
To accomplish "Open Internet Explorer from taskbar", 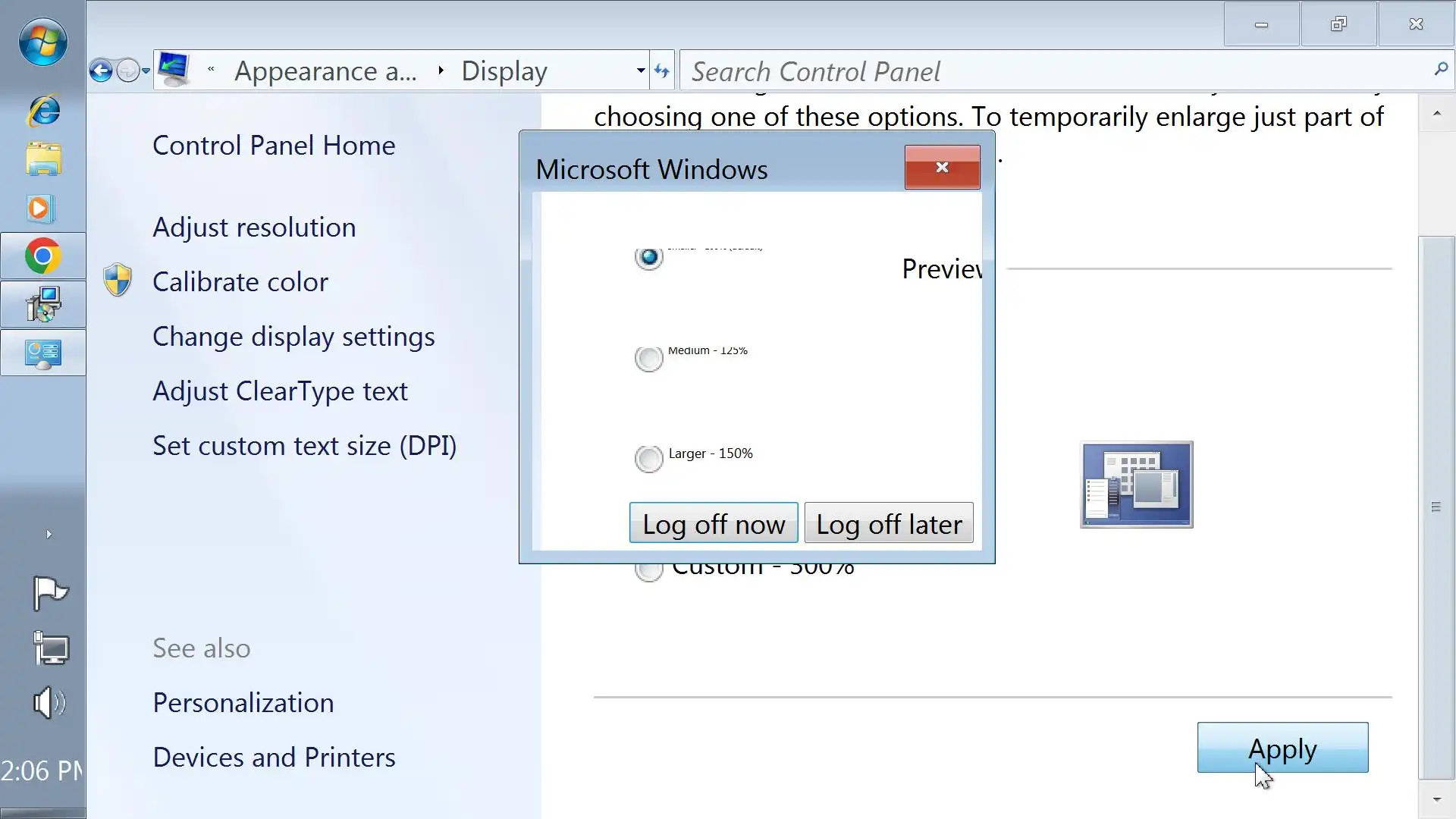I will (x=43, y=111).
